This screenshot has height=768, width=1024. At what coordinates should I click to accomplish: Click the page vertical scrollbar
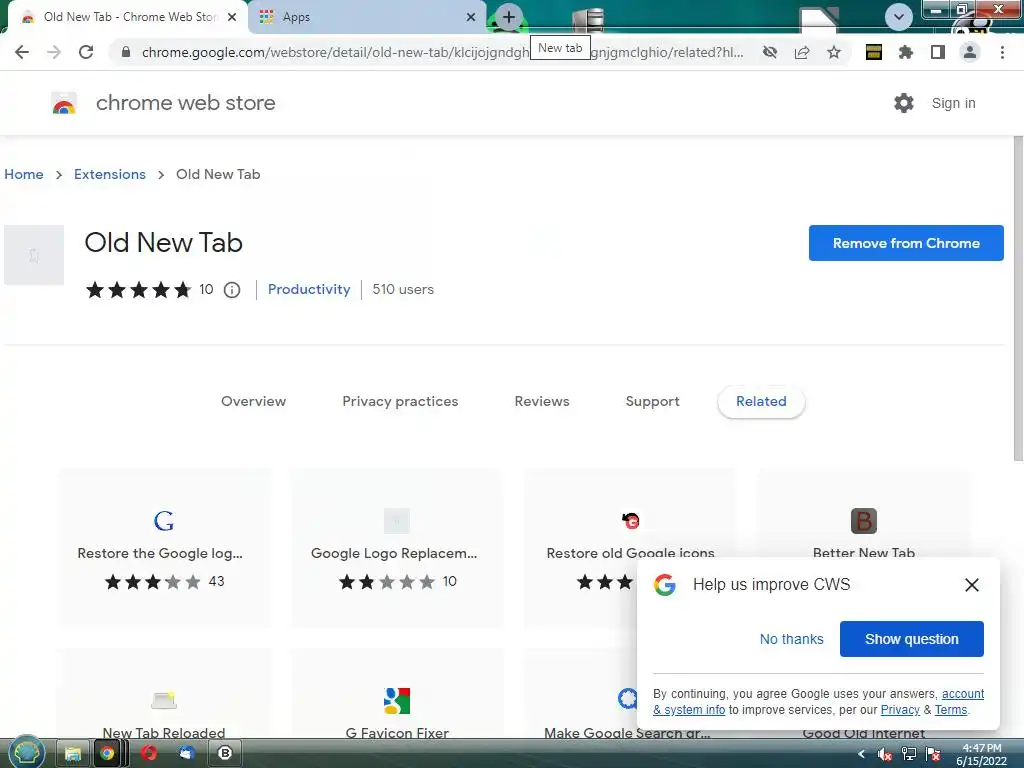pyautogui.click(x=1018, y=298)
